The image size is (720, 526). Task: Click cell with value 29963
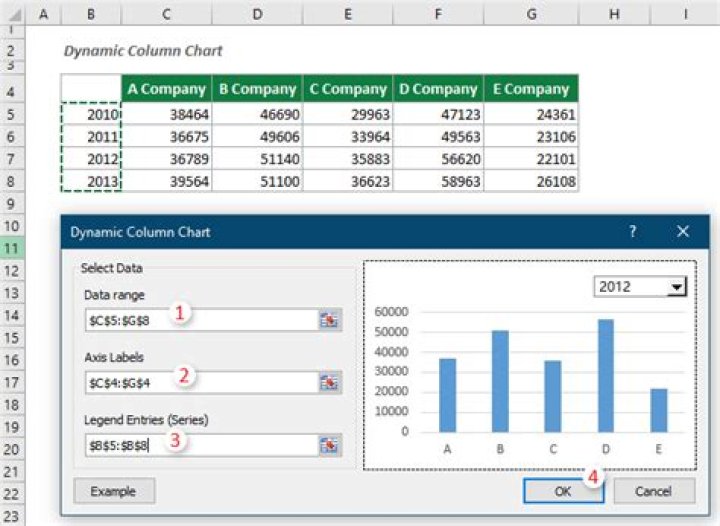click(x=348, y=114)
